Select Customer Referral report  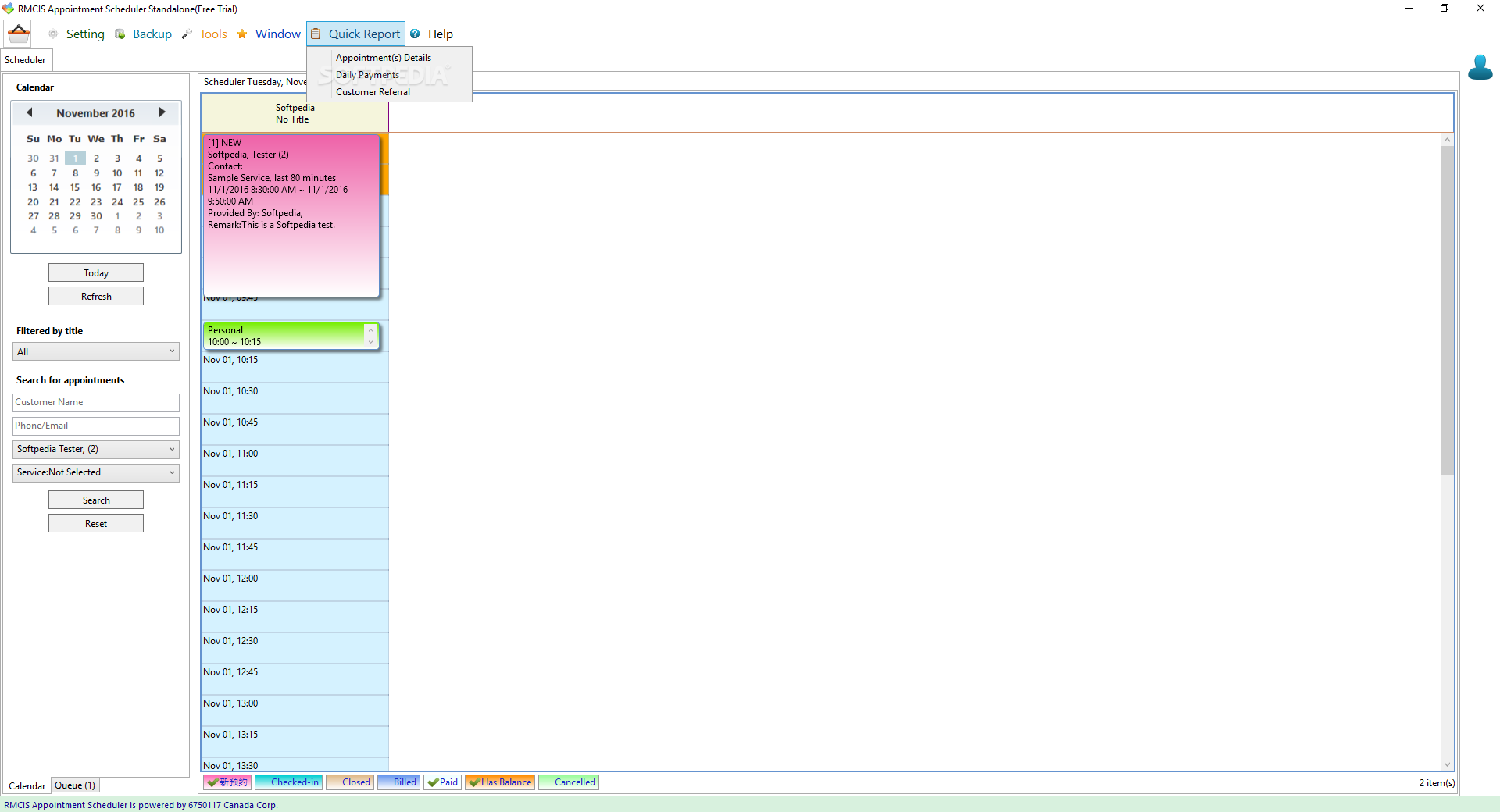(x=373, y=92)
